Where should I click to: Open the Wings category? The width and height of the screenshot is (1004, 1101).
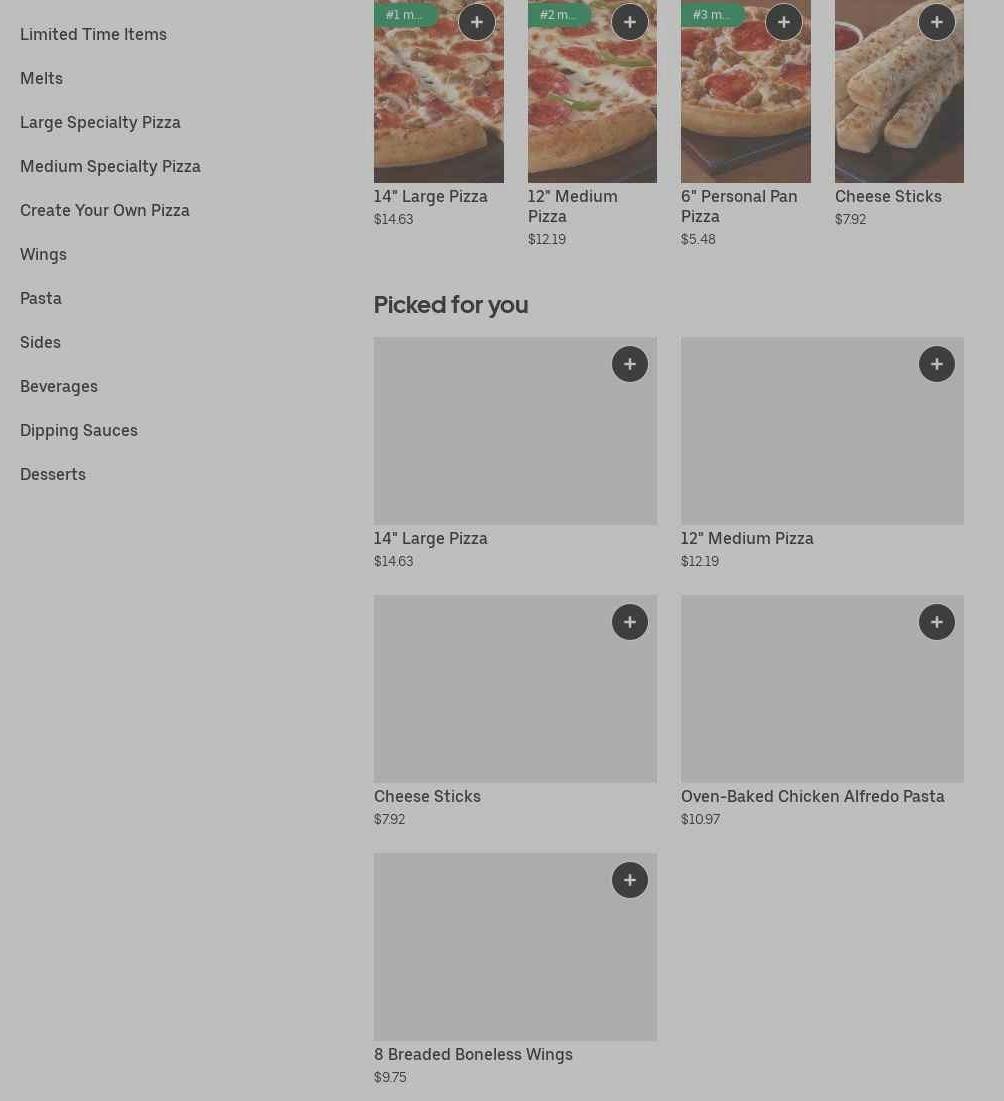click(x=43, y=254)
